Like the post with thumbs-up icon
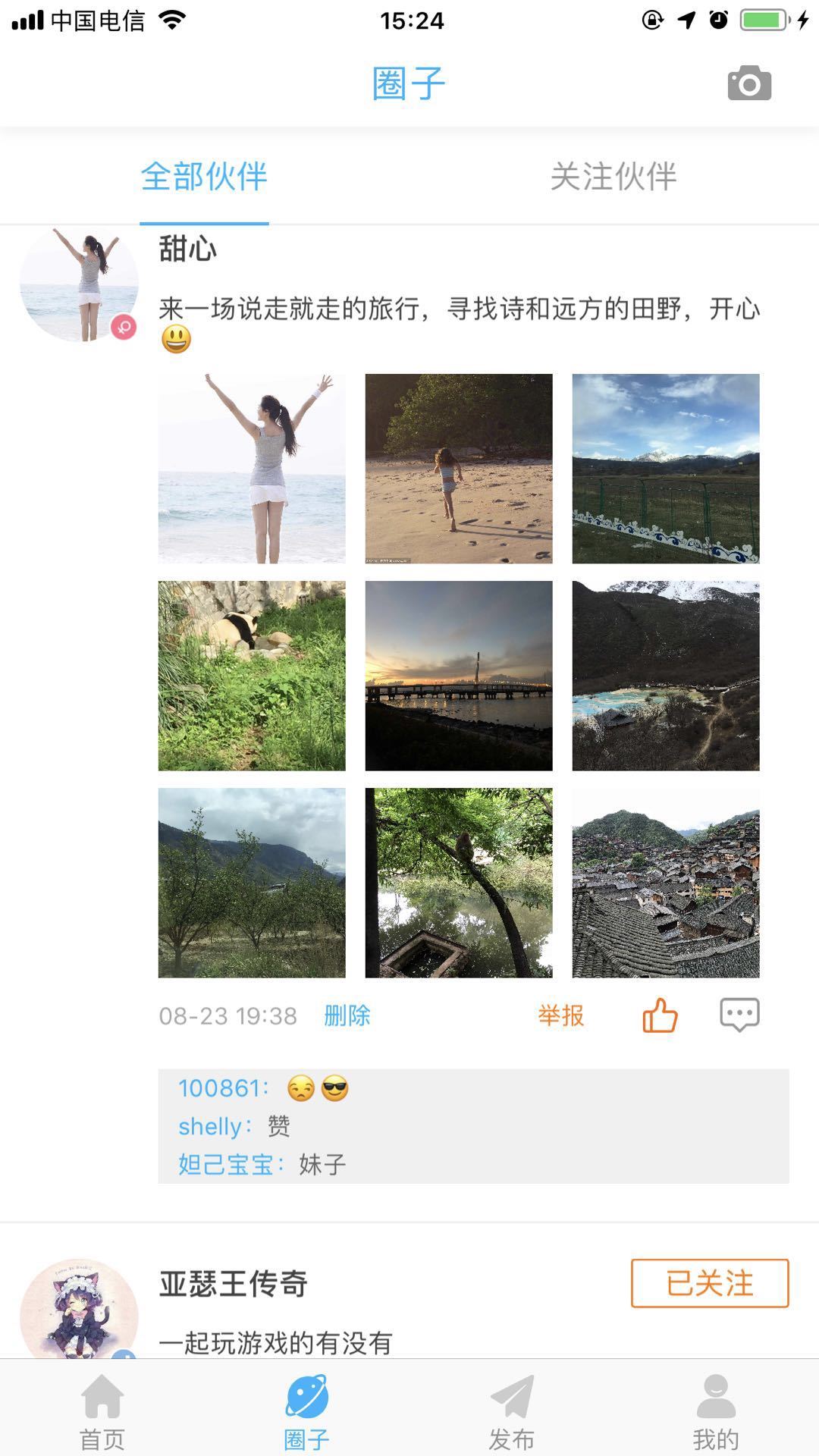The height and width of the screenshot is (1456, 819). (660, 1015)
